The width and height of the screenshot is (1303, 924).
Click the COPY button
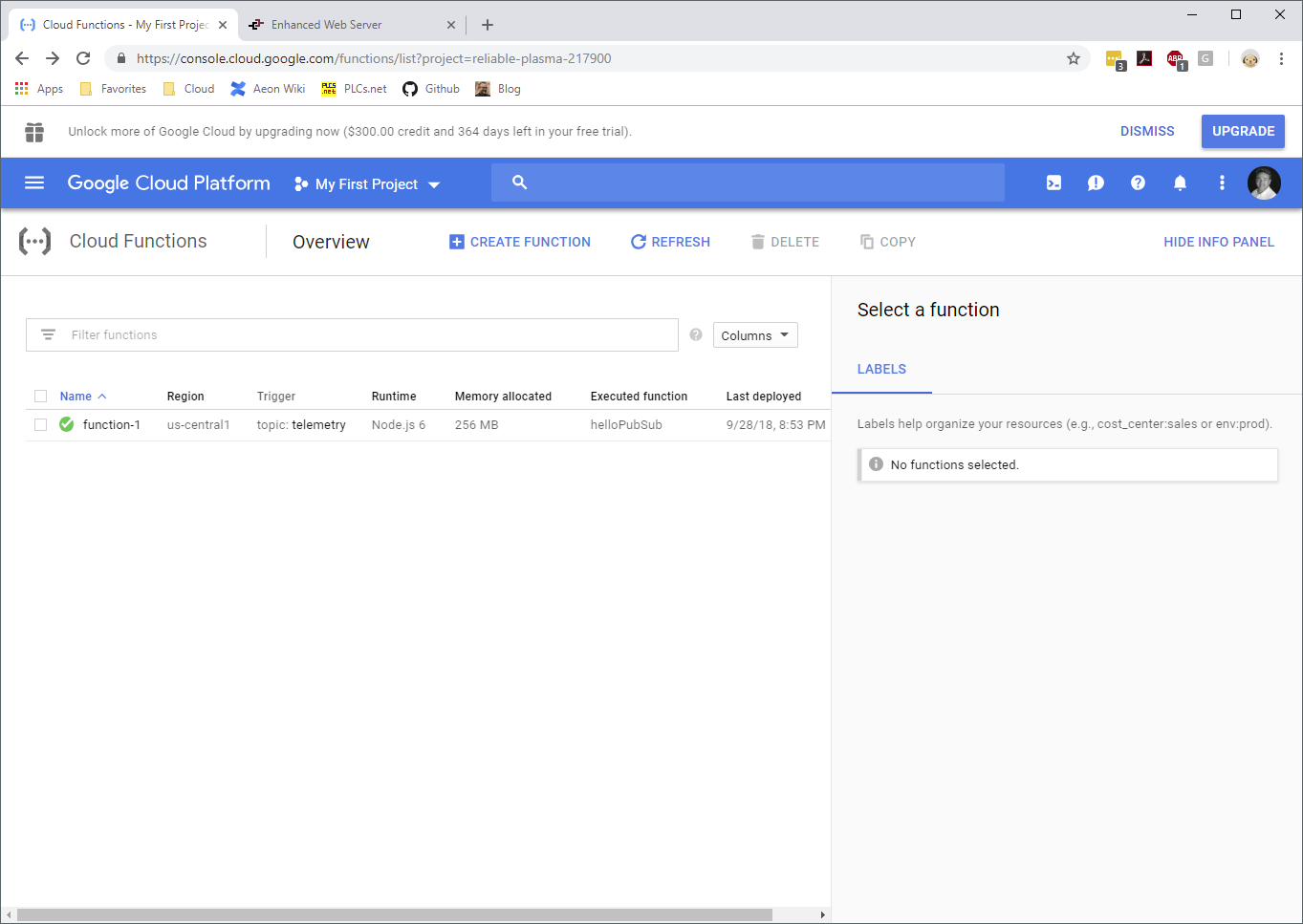pyautogui.click(x=888, y=242)
